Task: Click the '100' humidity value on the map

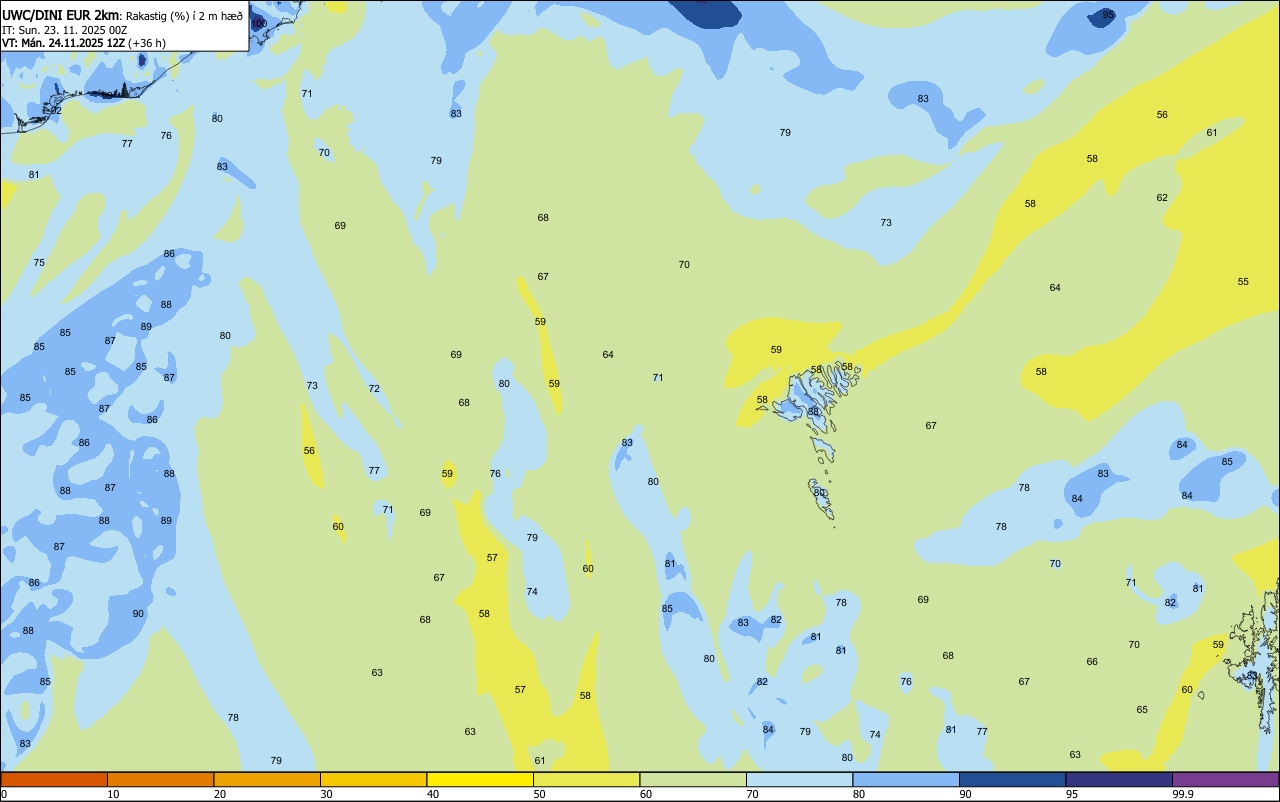Action: pos(258,23)
